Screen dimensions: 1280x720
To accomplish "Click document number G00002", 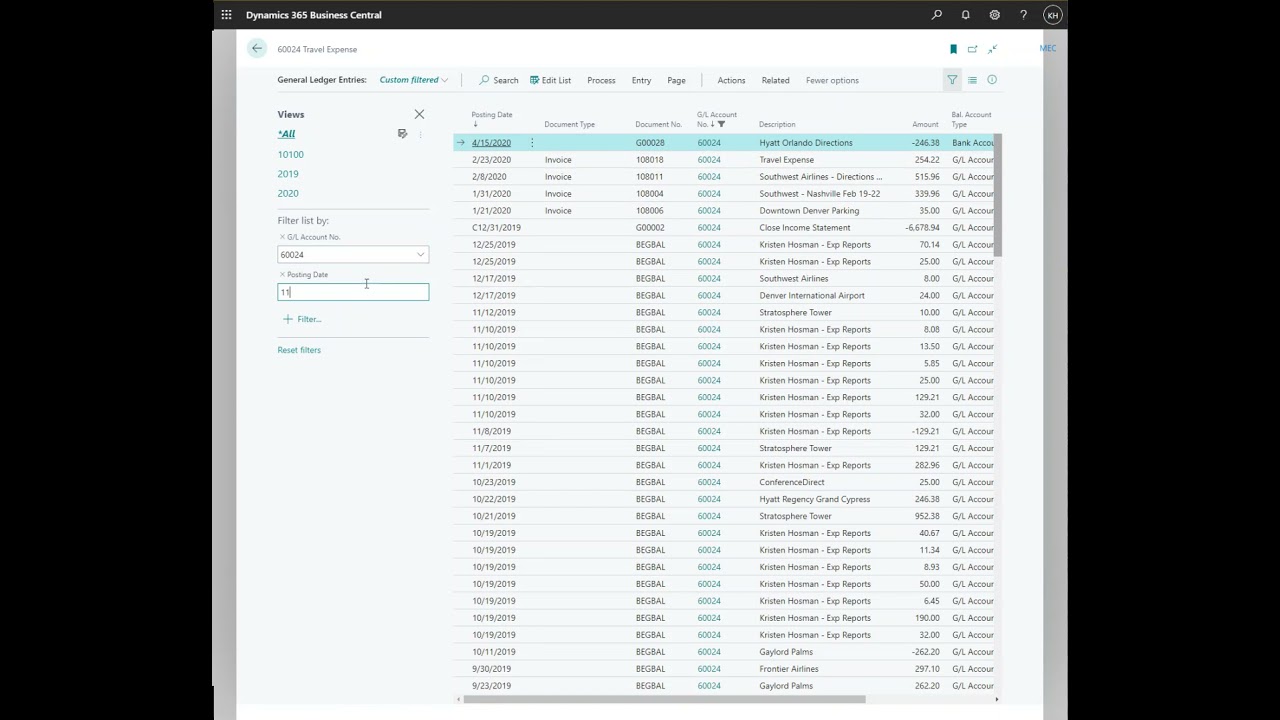I will (650, 228).
